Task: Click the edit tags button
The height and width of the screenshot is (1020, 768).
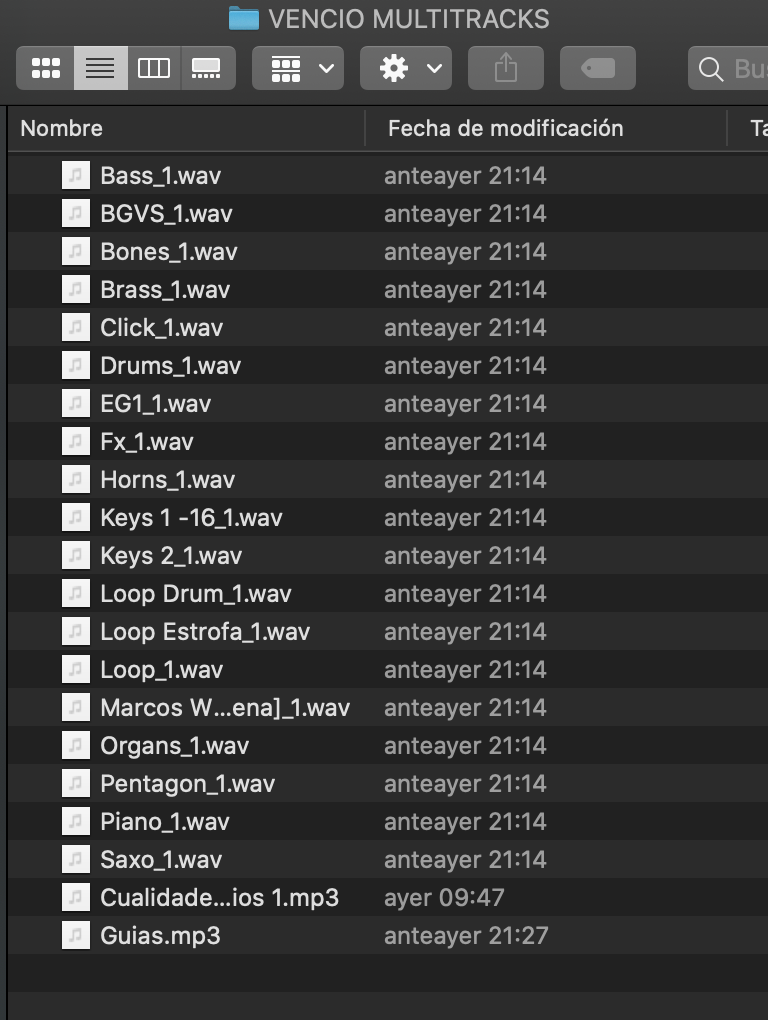Action: (598, 68)
